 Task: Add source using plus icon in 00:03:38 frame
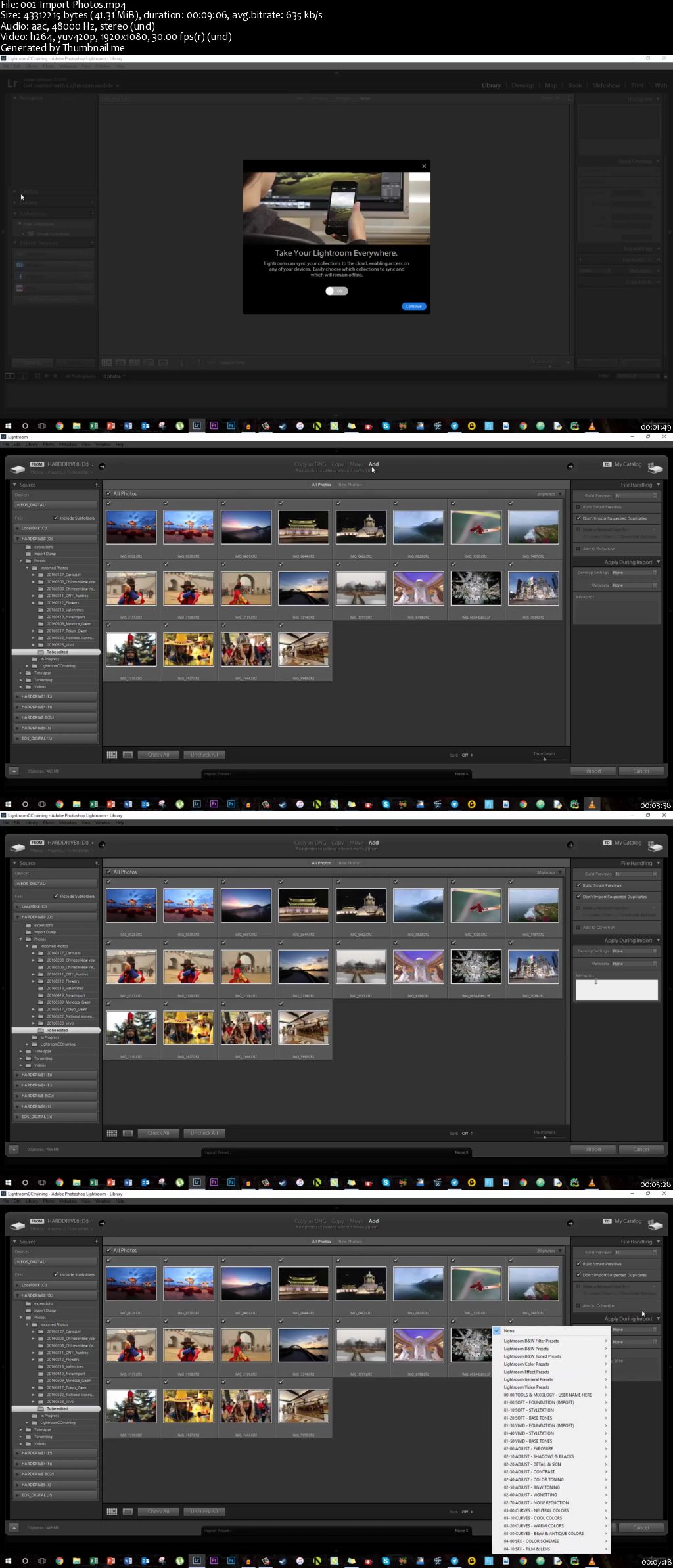pyautogui.click(x=96, y=485)
